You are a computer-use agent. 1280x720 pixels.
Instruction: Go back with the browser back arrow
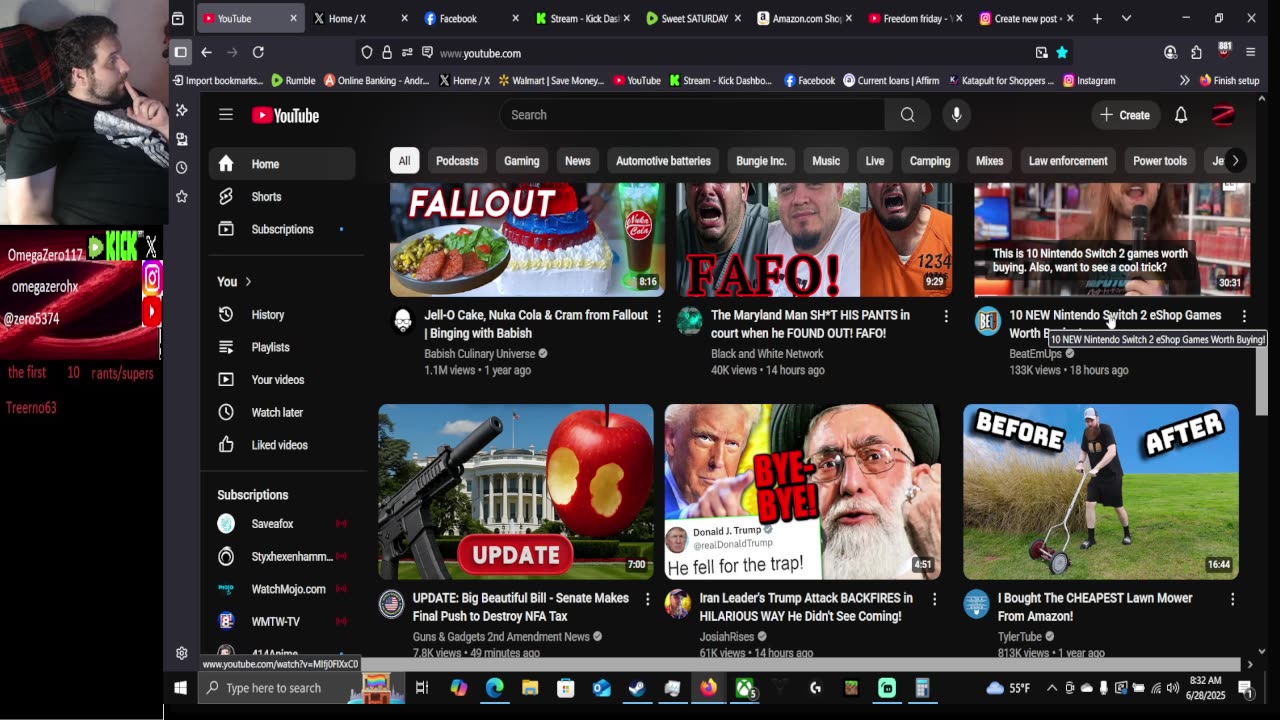click(x=206, y=52)
